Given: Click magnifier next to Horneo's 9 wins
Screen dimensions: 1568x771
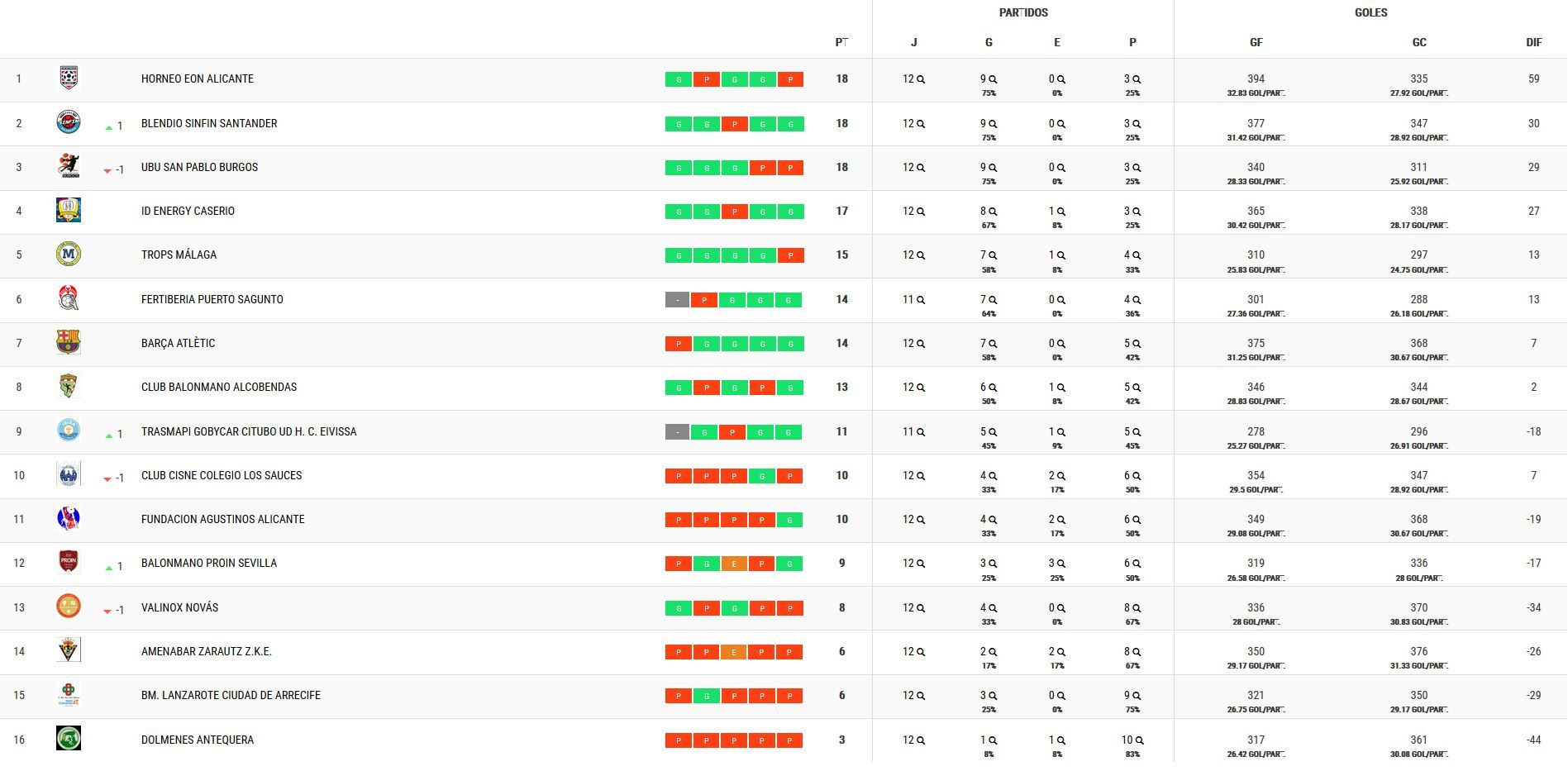Looking at the screenshot, I should point(993,79).
